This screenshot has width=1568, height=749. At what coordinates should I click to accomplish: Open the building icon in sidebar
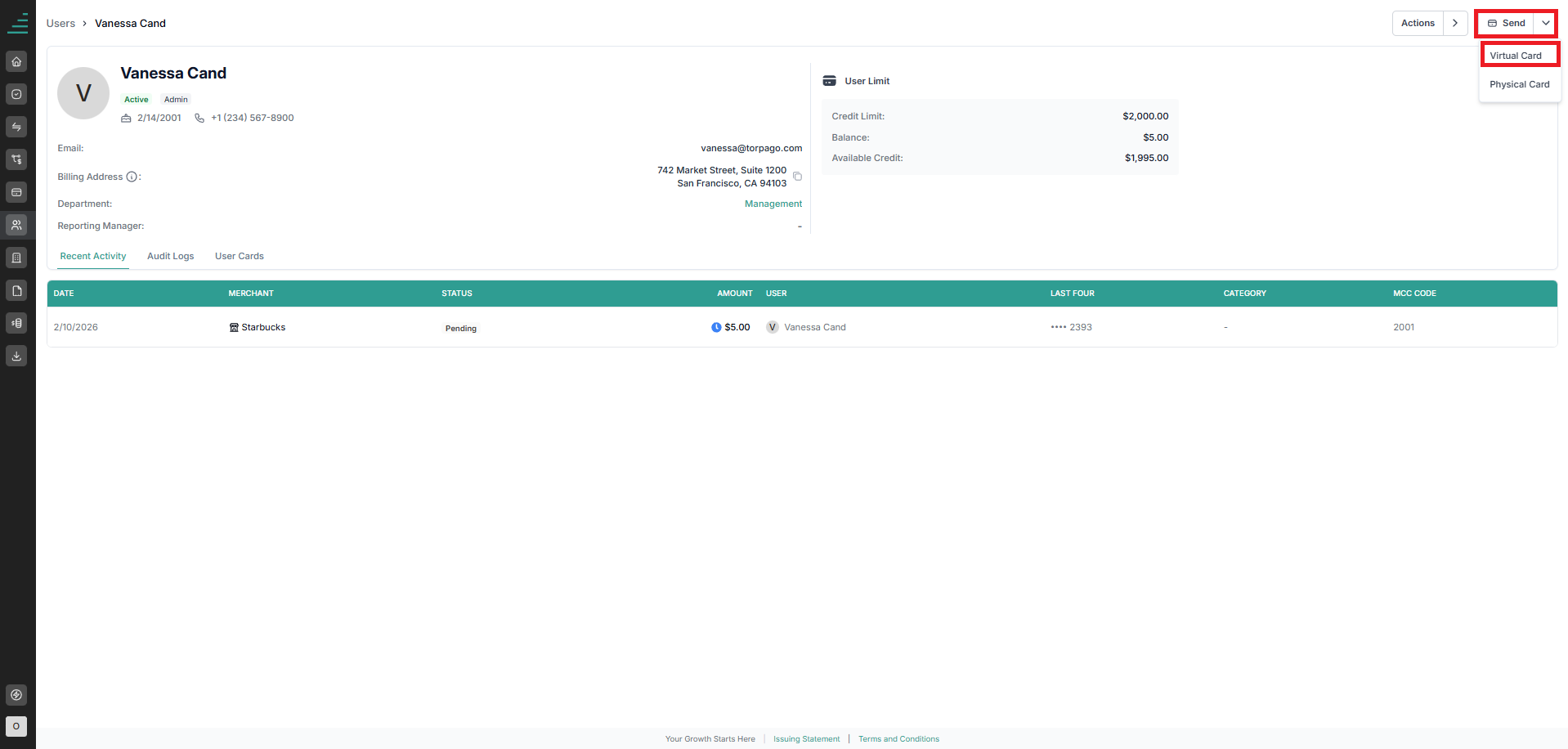coord(16,258)
